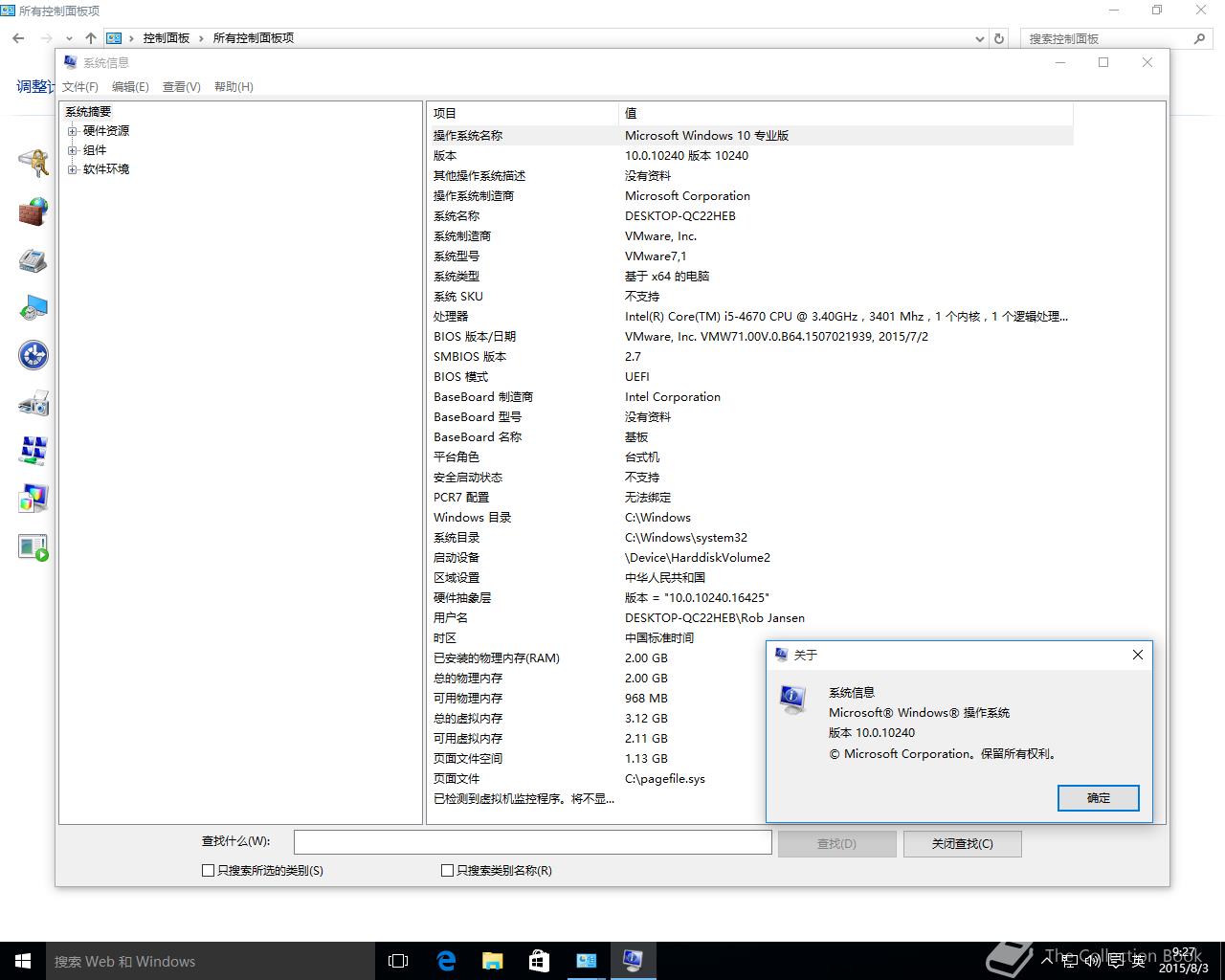Select DESKTOP-QC22HEB system name value
Viewport: 1225px width, 980px height.
680,216
